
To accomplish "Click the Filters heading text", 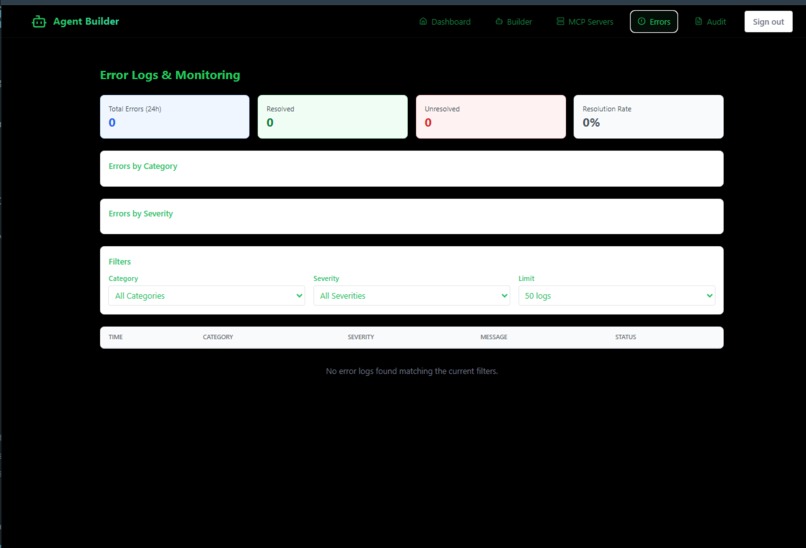I will [x=120, y=262].
